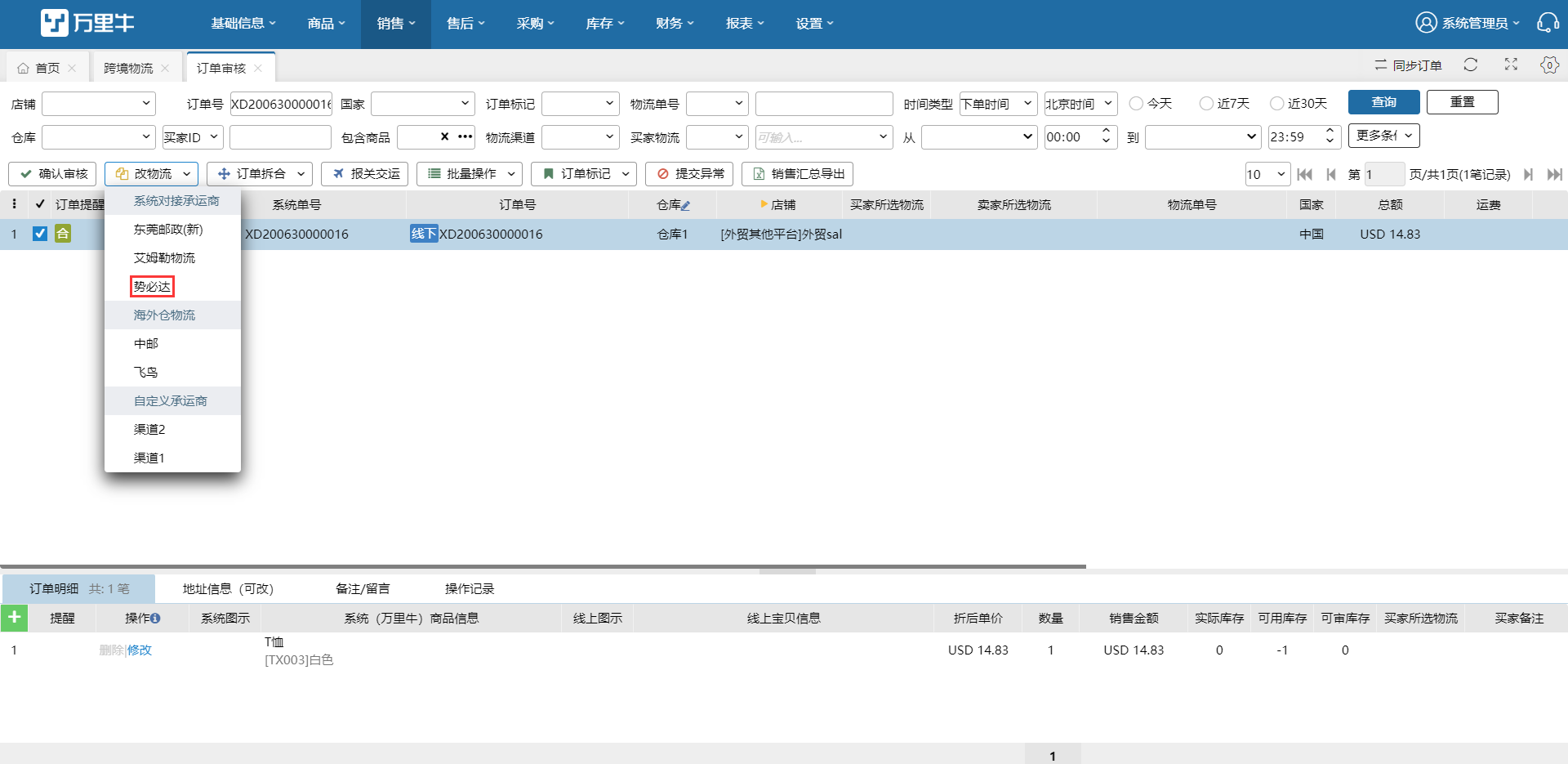Click the 物流单号 text input field

pyautogui.click(x=823, y=104)
